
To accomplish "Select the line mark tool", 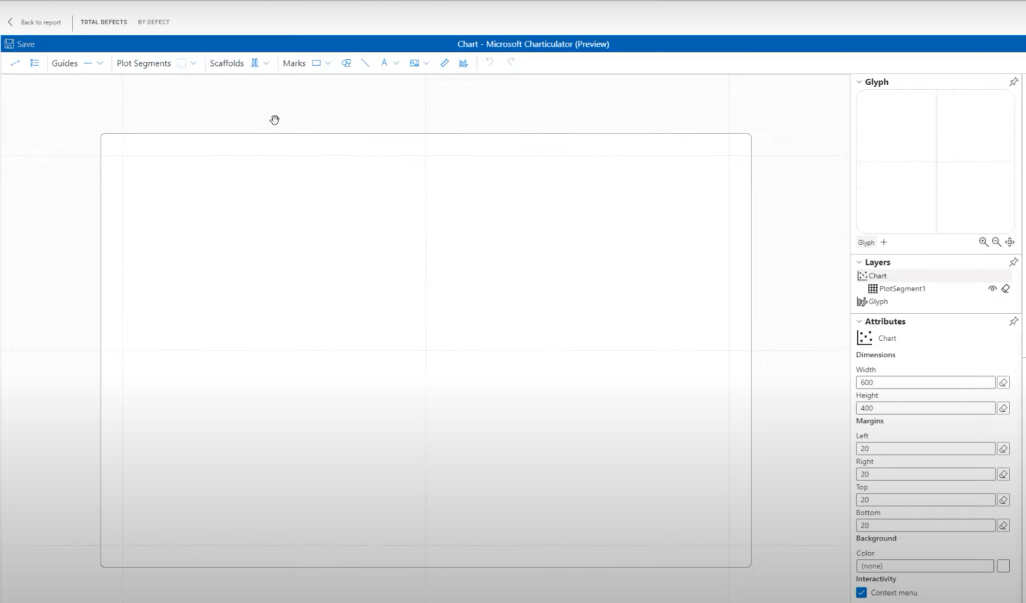I will [x=365, y=63].
